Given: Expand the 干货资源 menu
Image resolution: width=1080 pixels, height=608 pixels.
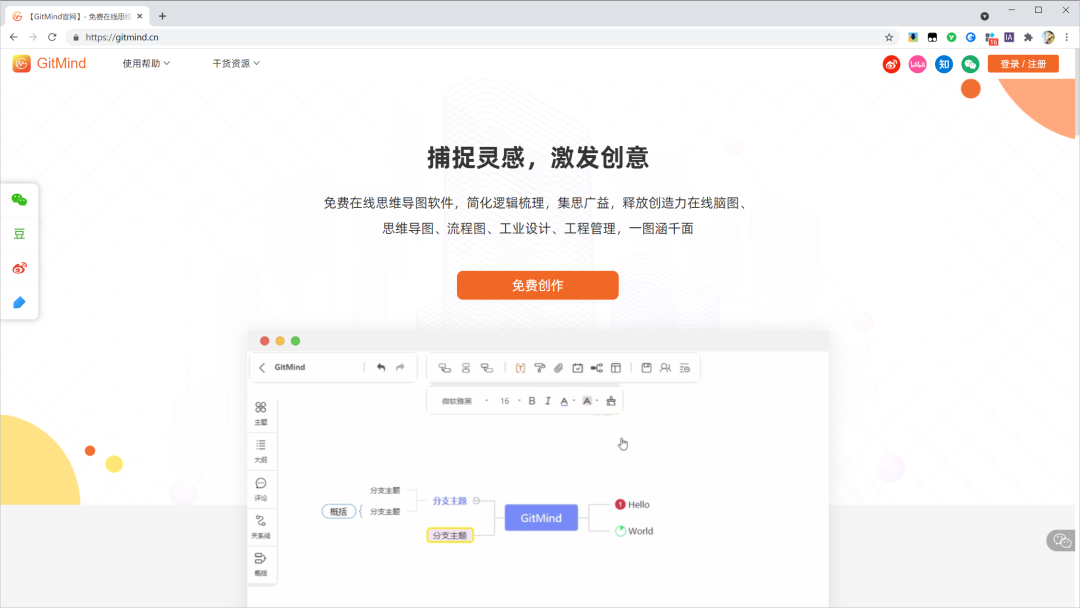Looking at the screenshot, I should [236, 63].
